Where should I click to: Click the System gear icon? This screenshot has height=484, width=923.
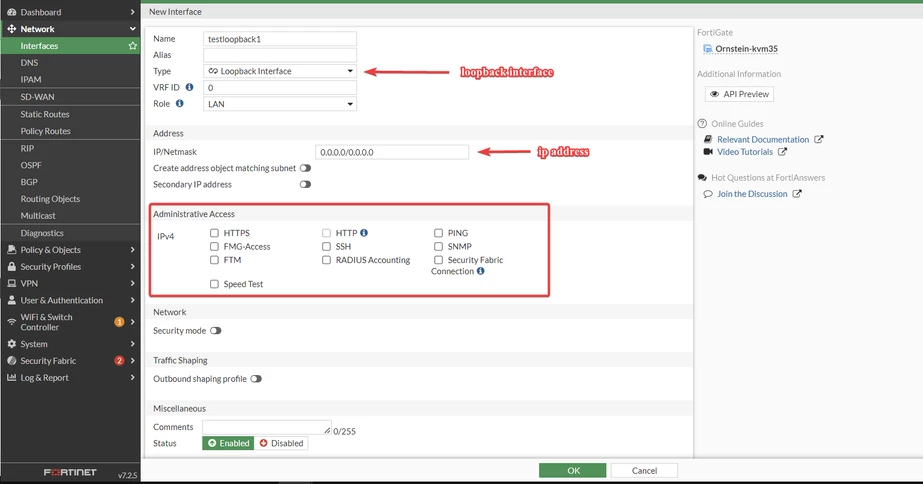(11, 344)
